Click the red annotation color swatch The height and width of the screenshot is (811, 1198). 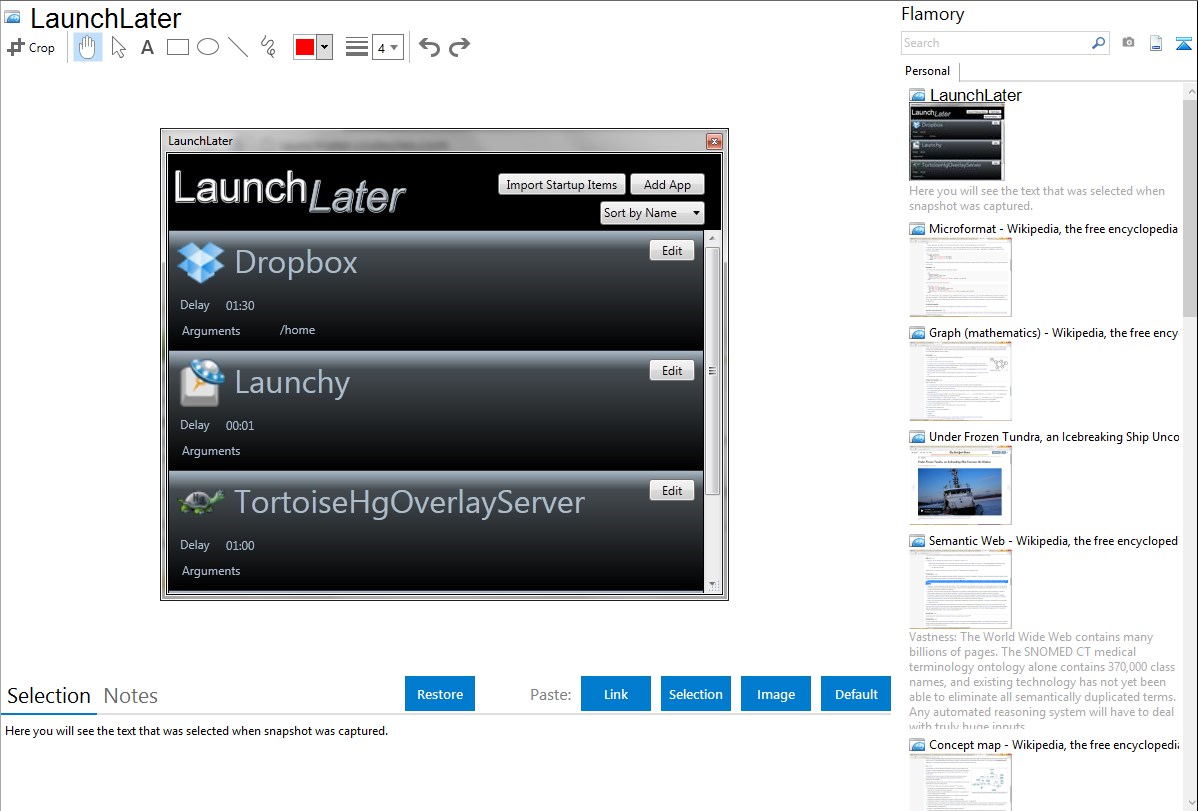pyautogui.click(x=305, y=47)
